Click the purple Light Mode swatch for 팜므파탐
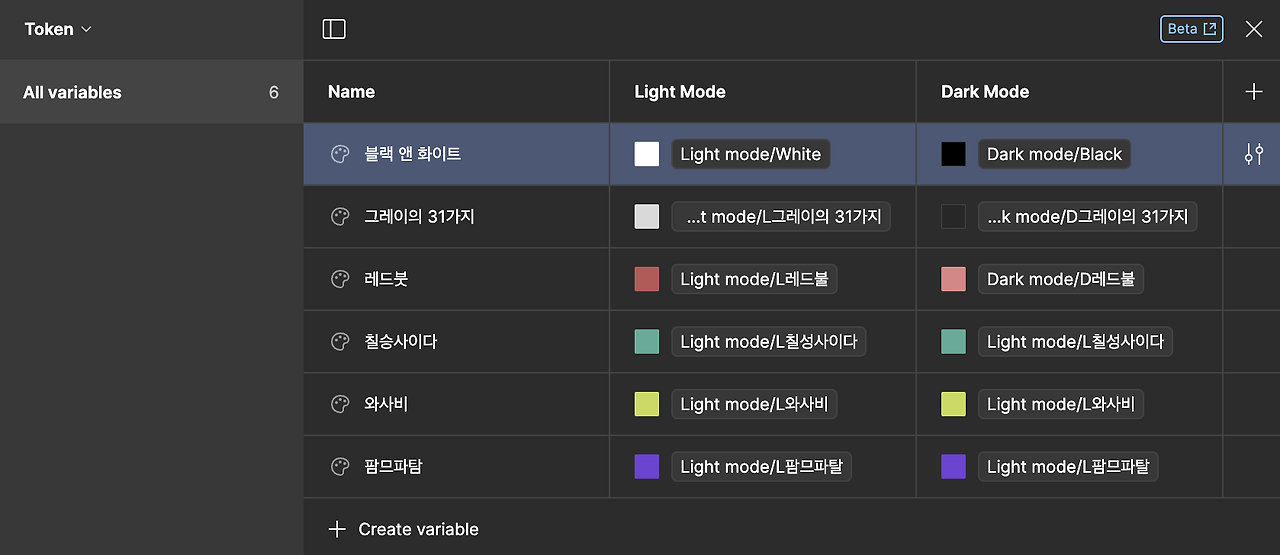Viewport: 1280px width, 555px height. click(647, 466)
